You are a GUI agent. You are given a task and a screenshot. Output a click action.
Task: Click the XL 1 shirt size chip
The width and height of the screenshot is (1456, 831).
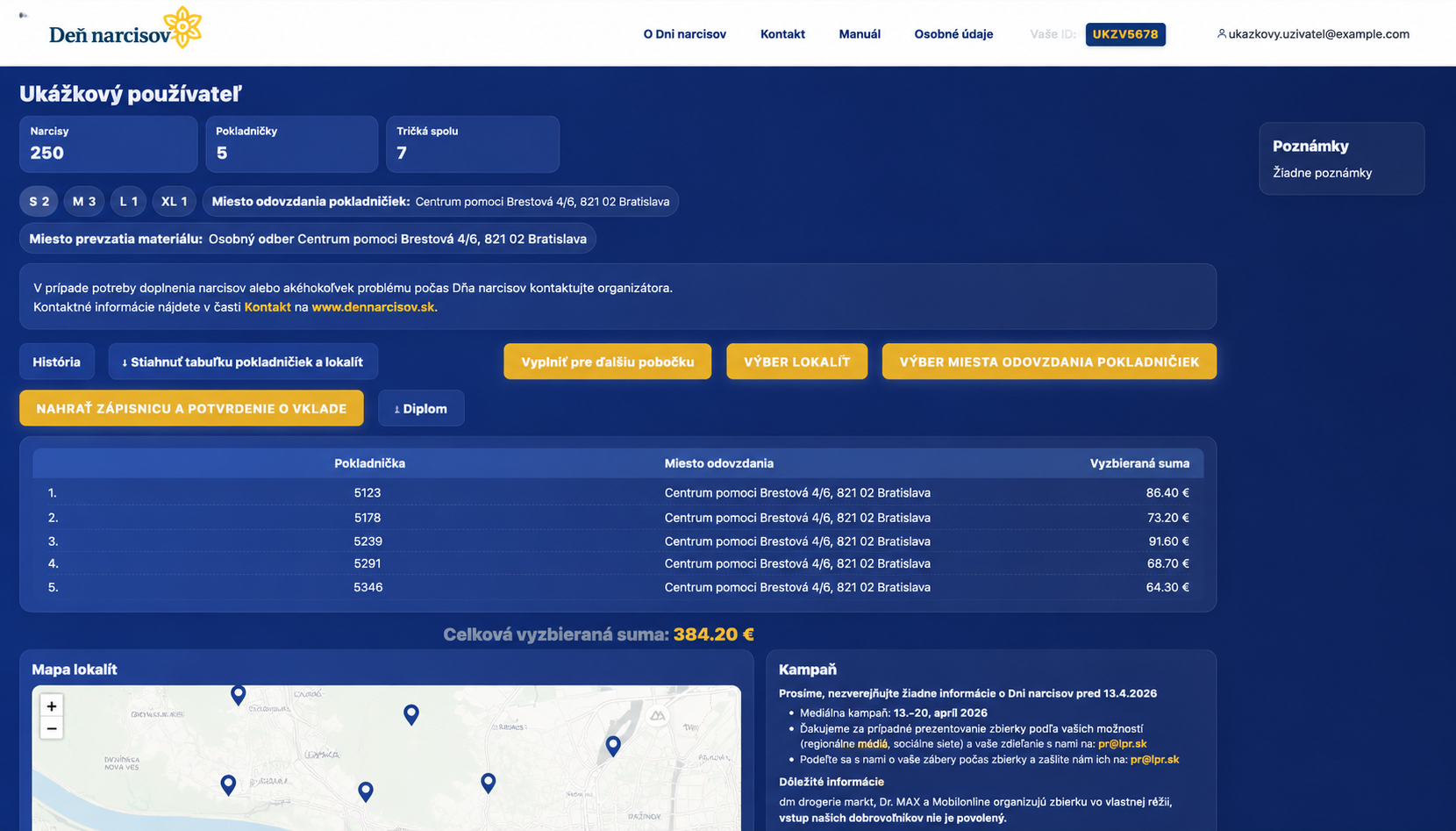click(174, 202)
